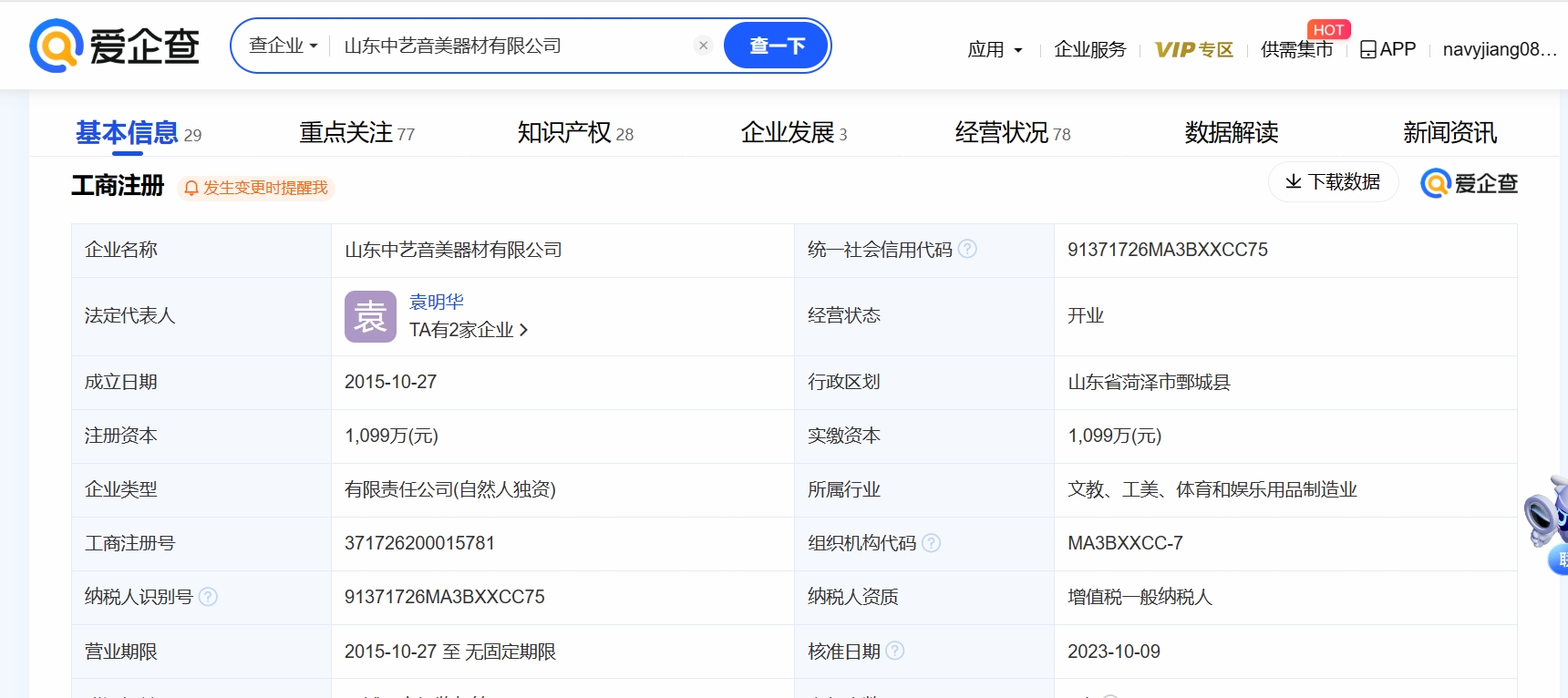Switch to the 数据解读 tab

pyautogui.click(x=1232, y=133)
